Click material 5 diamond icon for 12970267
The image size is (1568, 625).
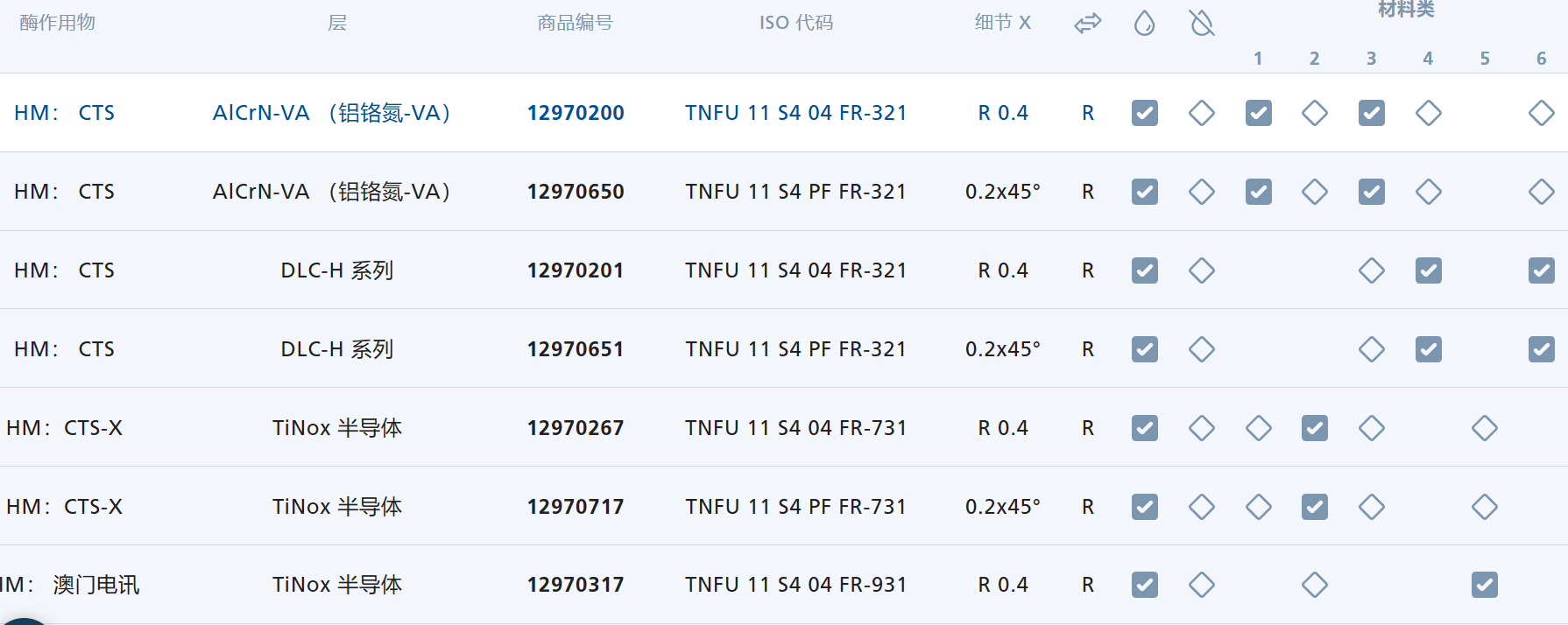click(1484, 428)
